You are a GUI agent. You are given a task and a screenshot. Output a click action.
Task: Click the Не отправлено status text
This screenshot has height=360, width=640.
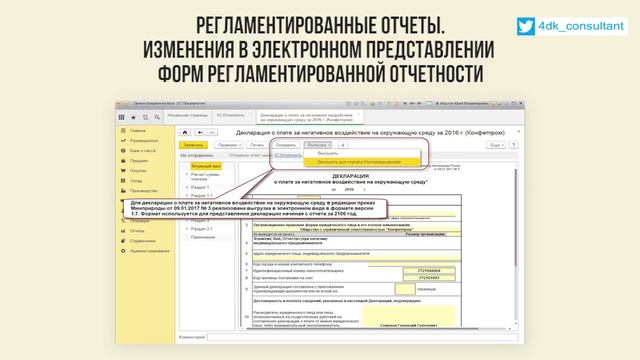pyautogui.click(x=196, y=156)
